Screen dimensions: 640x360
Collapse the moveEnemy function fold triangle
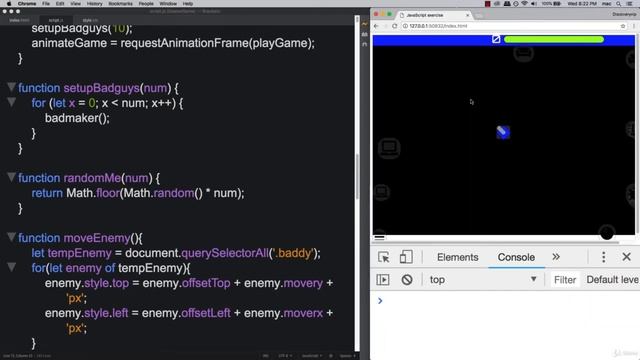pyautogui.click(x=11, y=237)
